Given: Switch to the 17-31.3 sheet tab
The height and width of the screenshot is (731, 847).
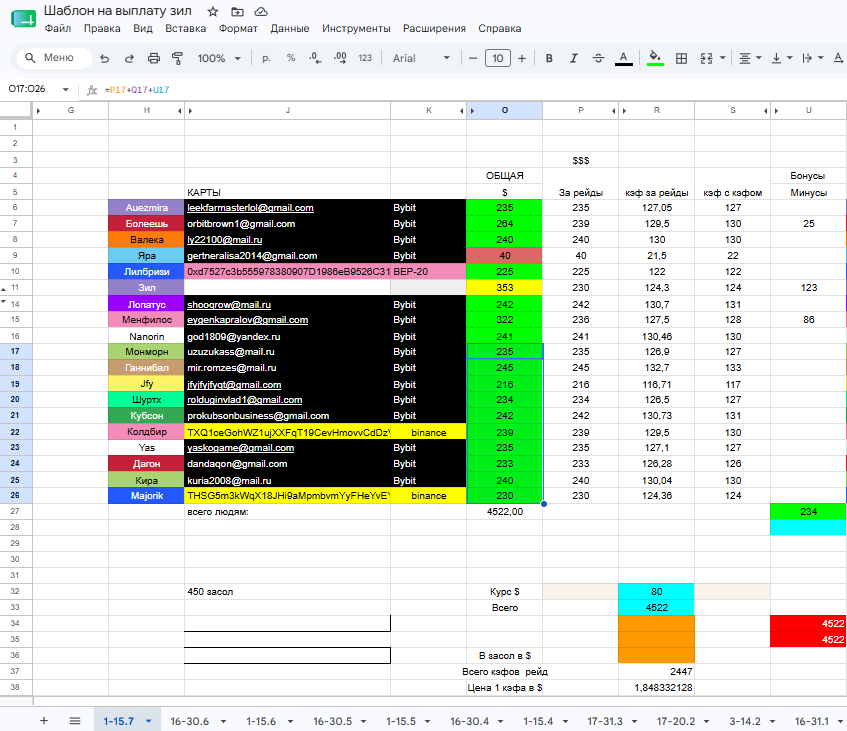Looking at the screenshot, I should (605, 721).
